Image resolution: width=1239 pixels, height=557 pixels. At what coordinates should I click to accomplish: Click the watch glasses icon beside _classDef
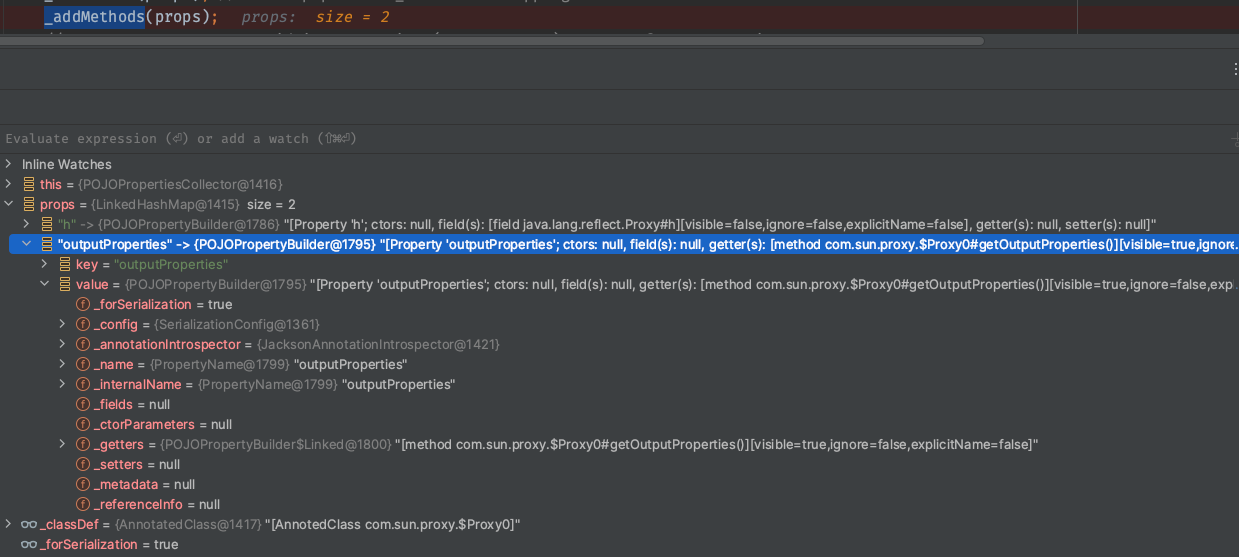coord(28,524)
